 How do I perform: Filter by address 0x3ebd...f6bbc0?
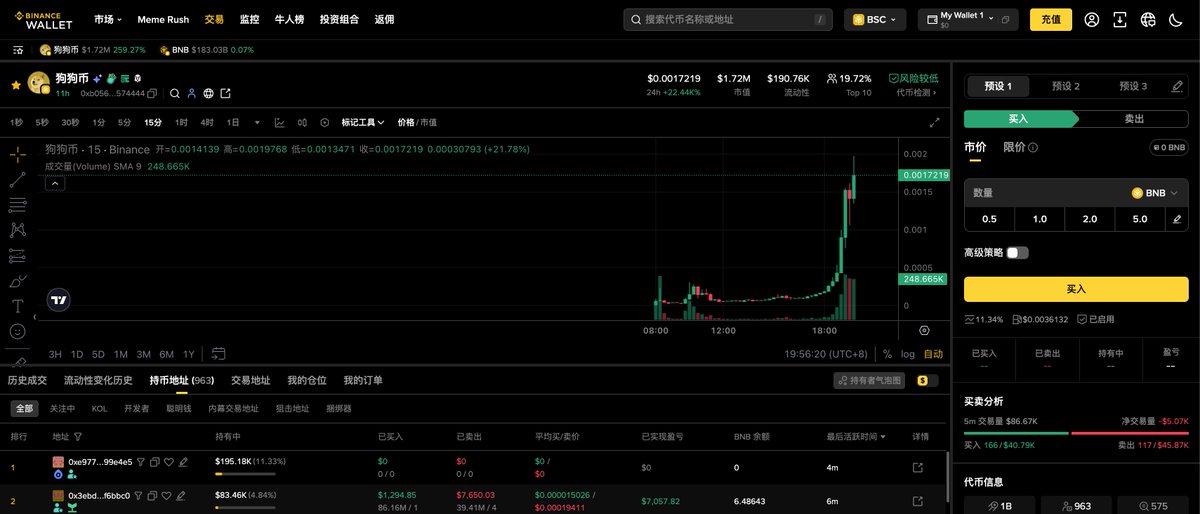point(140,495)
